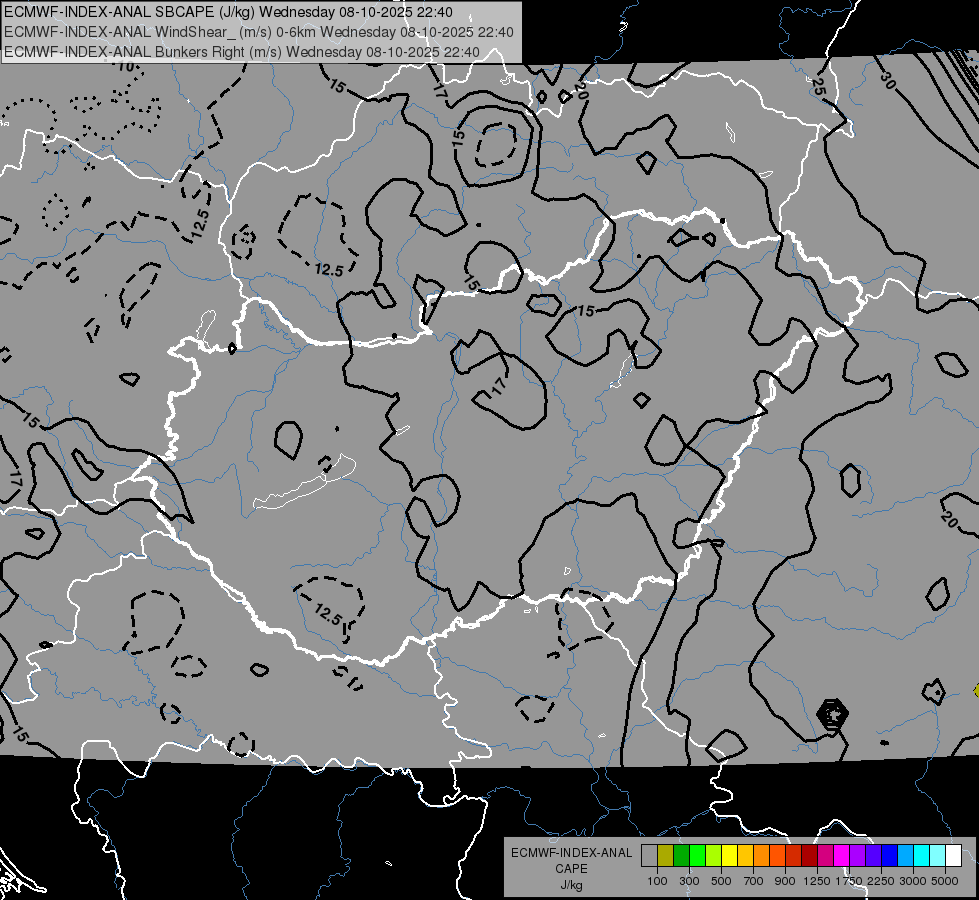Select the brick-red swatch after 900
The height and width of the screenshot is (900, 979).
[794, 856]
